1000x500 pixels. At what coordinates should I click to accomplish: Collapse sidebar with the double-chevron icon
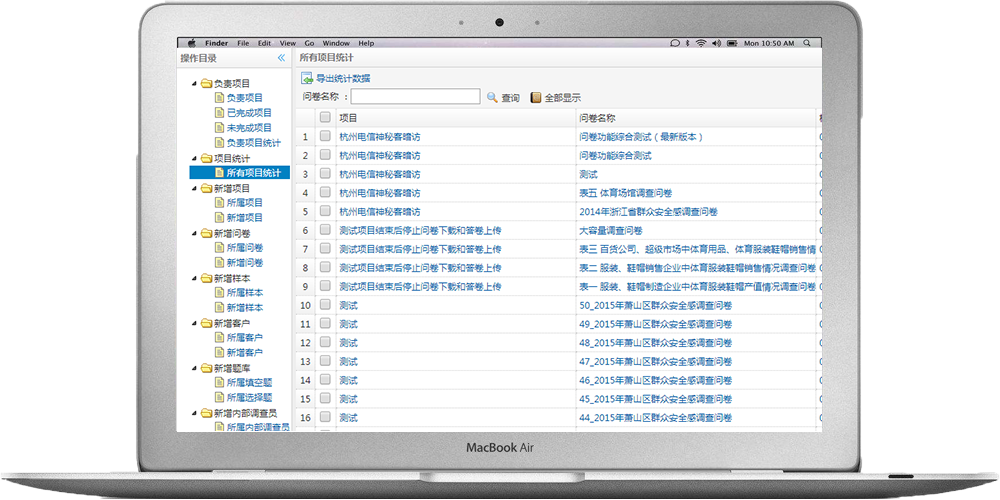click(282, 59)
